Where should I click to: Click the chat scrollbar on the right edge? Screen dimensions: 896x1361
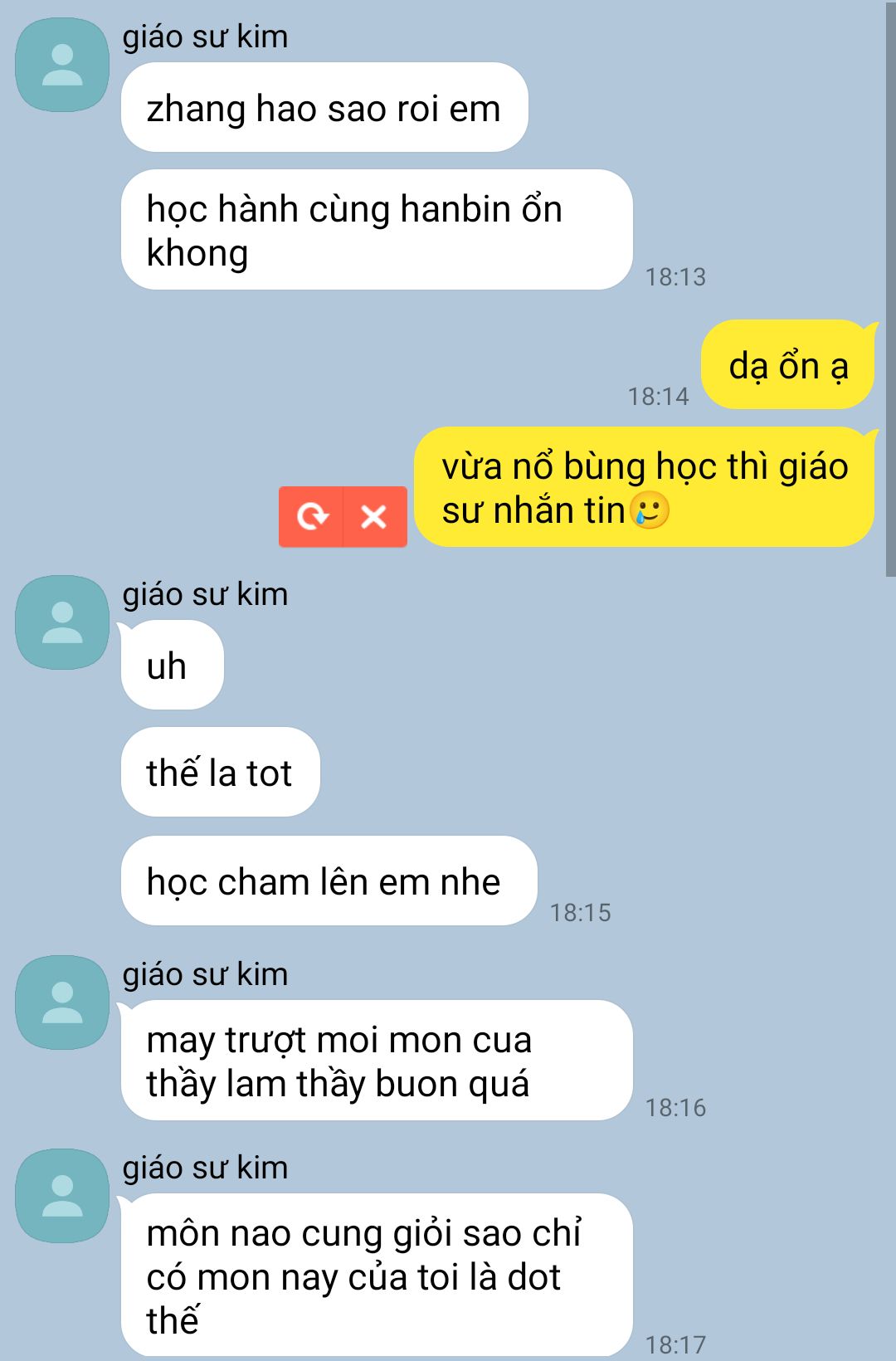(x=890, y=290)
